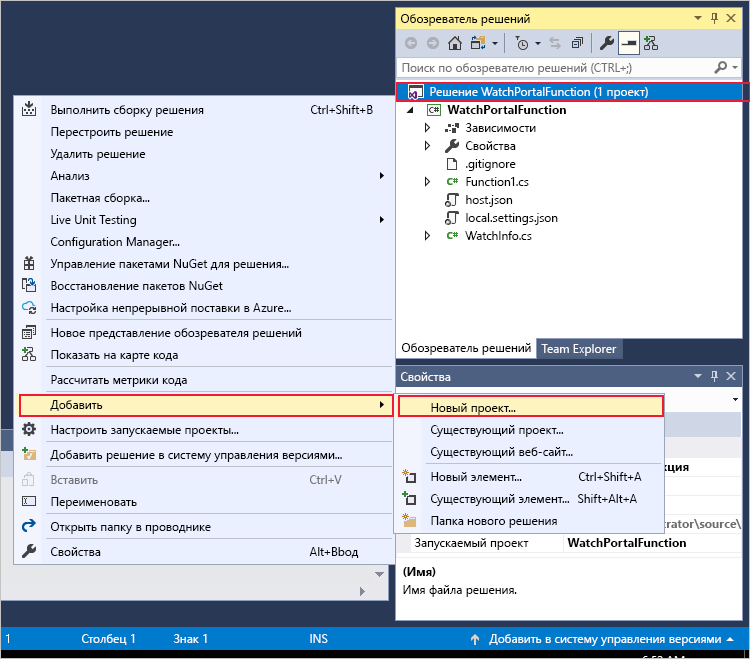Click the Новый элемент... icon in submenu

pos(409,476)
